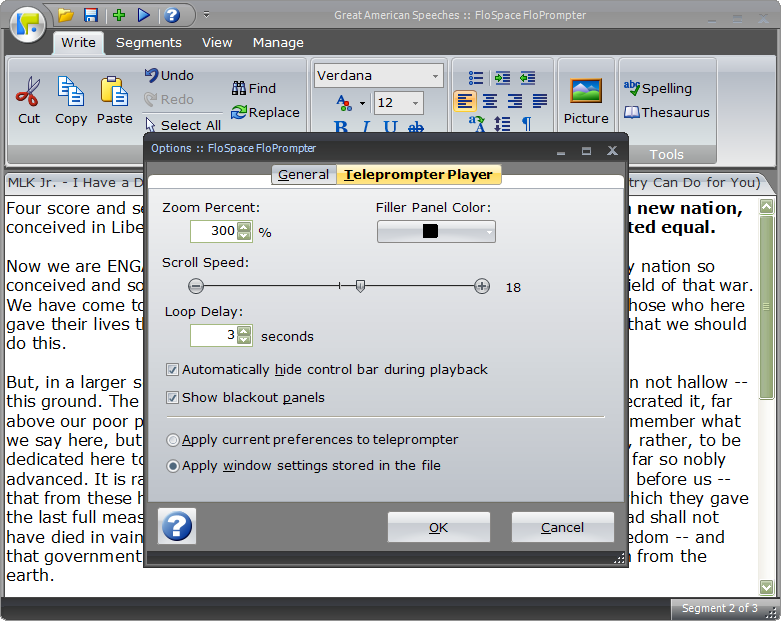Click the blue play teleprompter icon
Viewport: 781px width, 621px height.
144,15
